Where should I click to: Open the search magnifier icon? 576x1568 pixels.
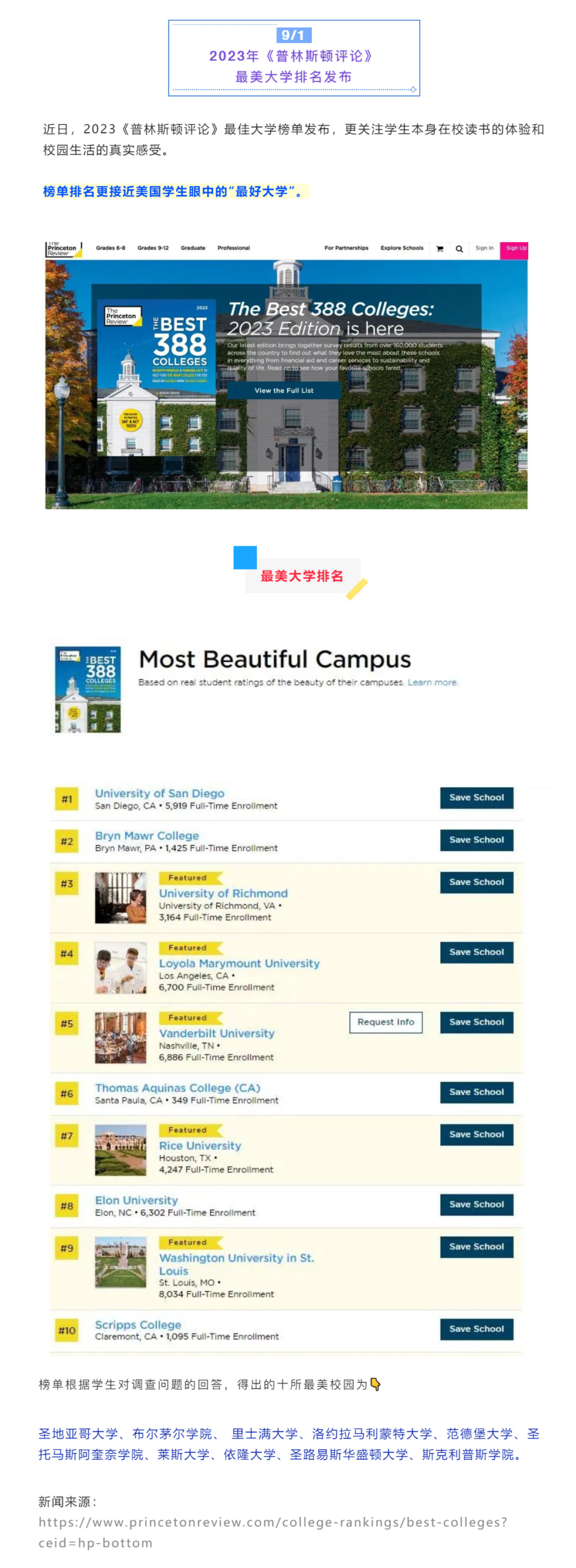(x=459, y=249)
